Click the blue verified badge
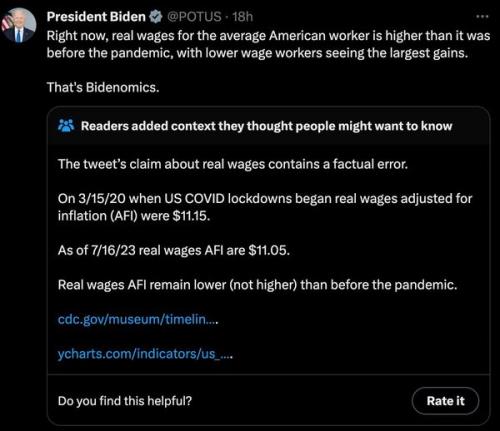 pyautogui.click(x=155, y=17)
